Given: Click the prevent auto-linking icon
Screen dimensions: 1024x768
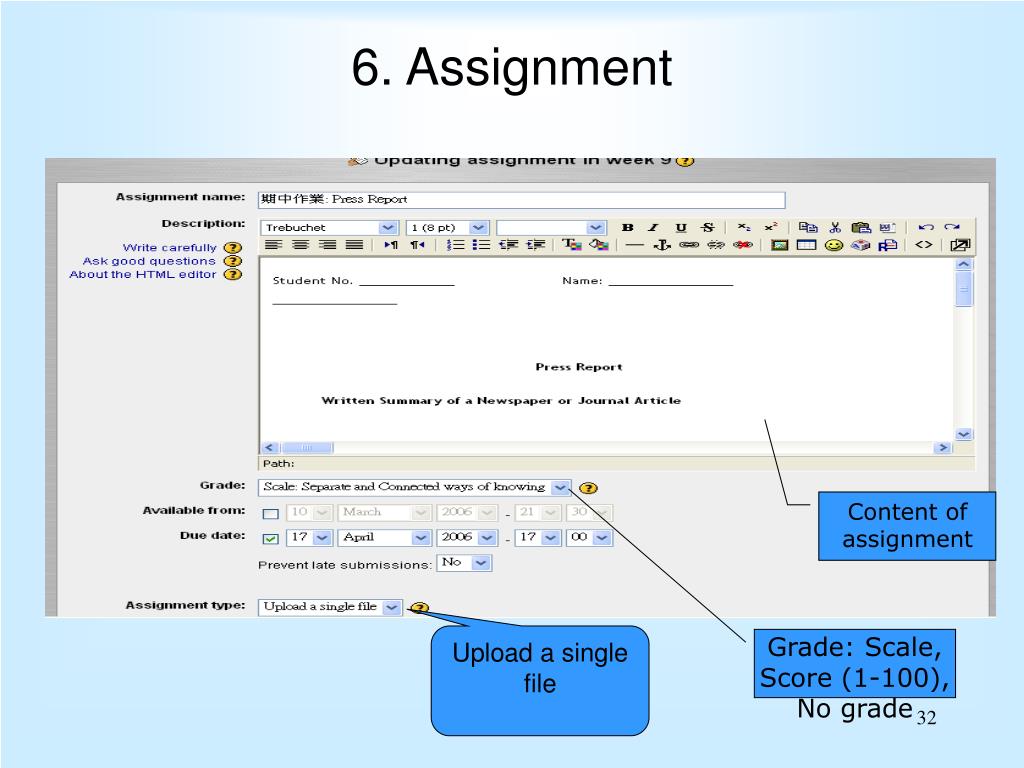Looking at the screenshot, I should [x=743, y=245].
